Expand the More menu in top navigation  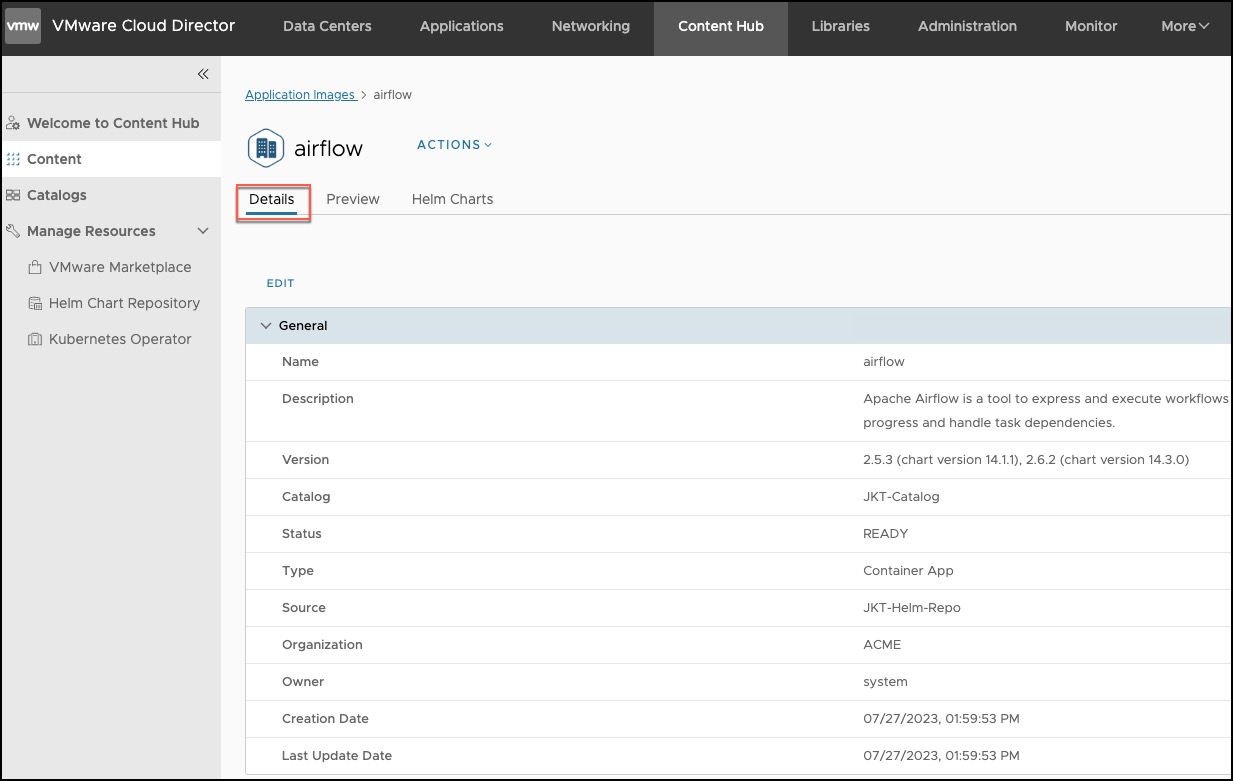pos(1185,26)
